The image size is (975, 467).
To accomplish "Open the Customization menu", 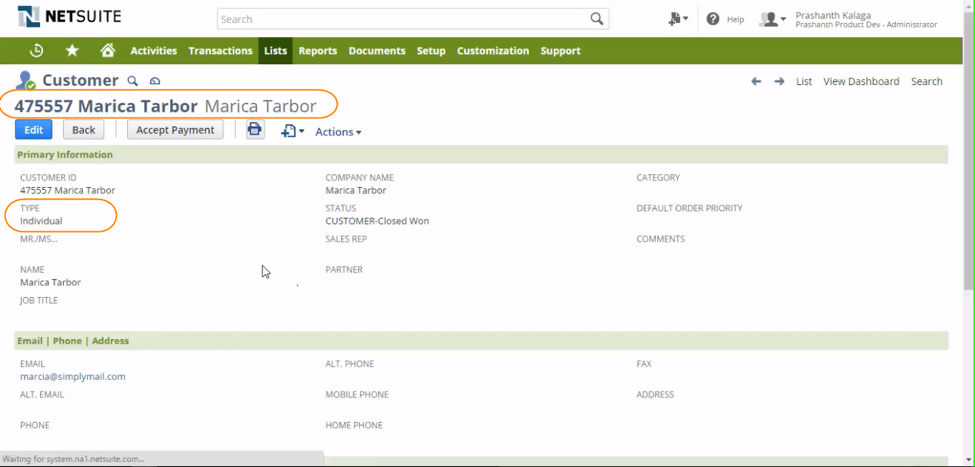I will click(x=493, y=51).
